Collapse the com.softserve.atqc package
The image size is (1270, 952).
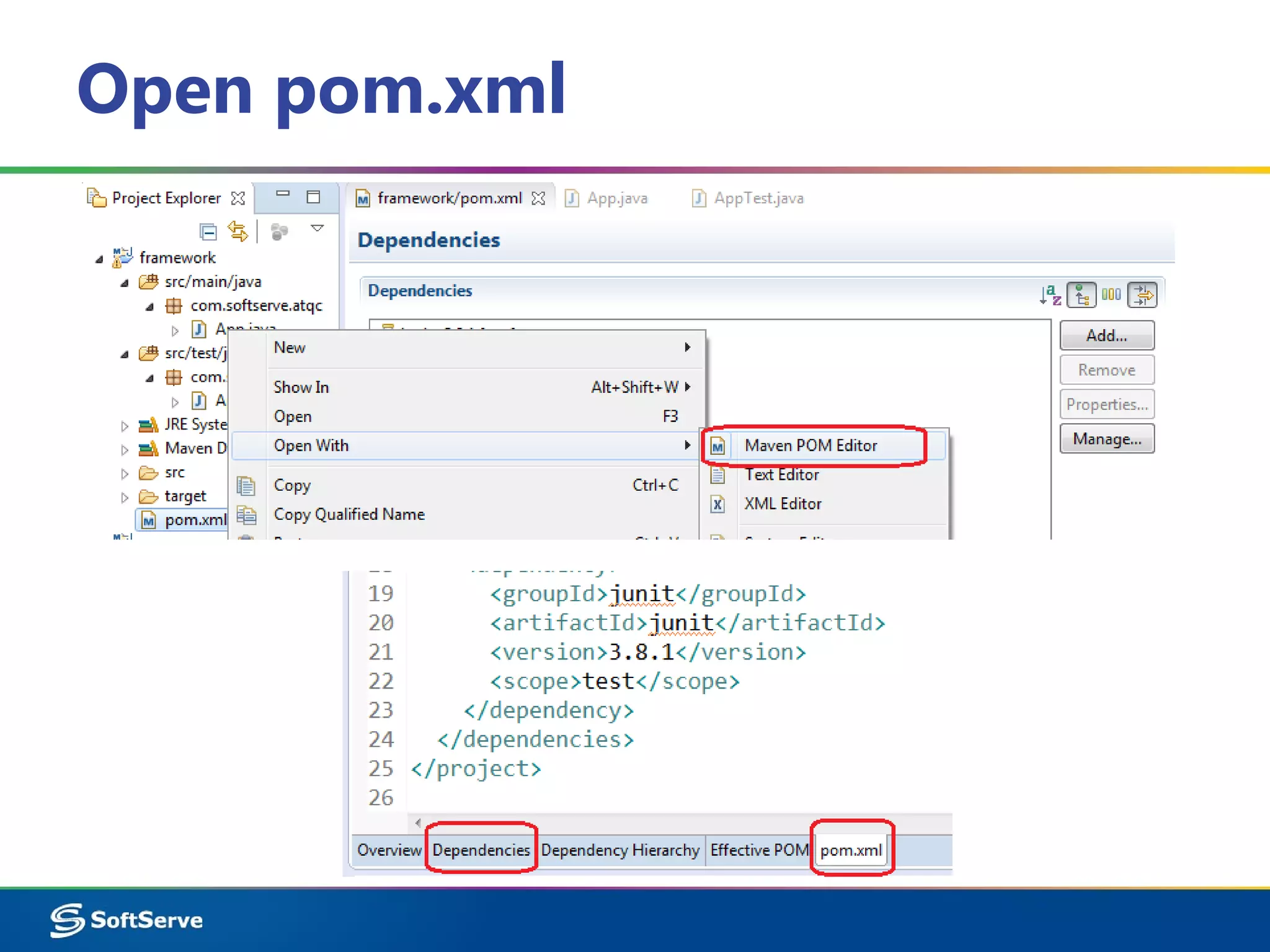pos(149,307)
